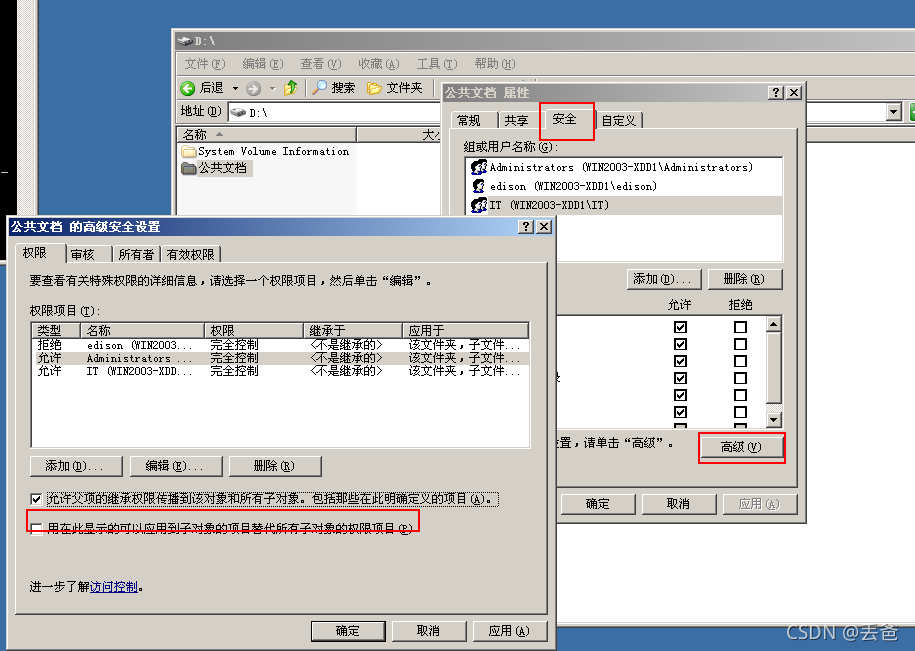The width and height of the screenshot is (915, 651).
Task: Click 添加(D)... in properties dialog
Action: point(662,279)
